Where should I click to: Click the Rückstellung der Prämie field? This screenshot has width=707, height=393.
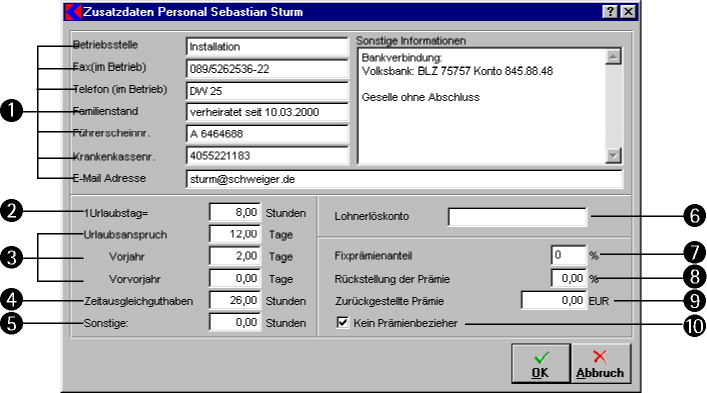(x=569, y=278)
